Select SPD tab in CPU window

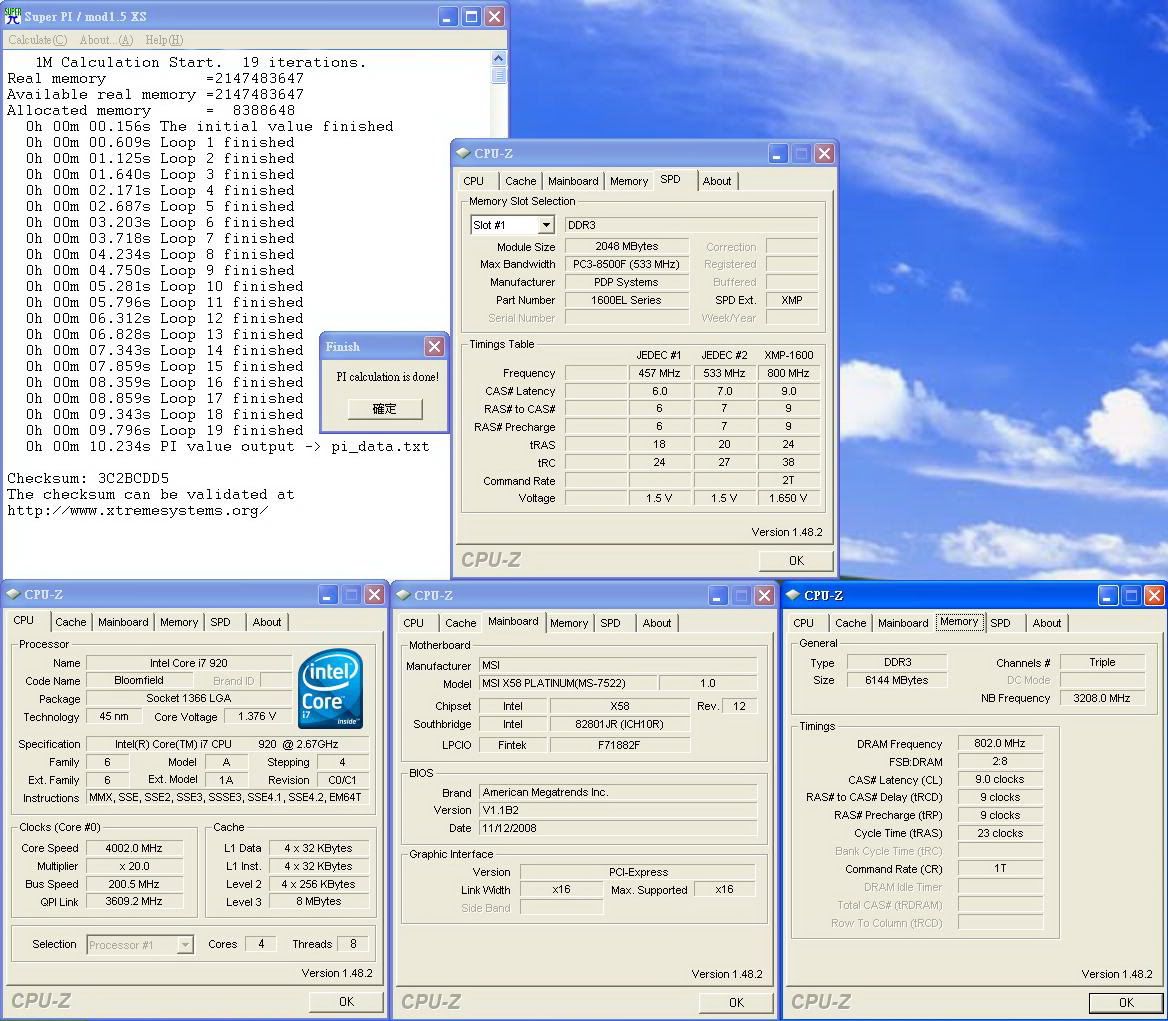(x=220, y=622)
